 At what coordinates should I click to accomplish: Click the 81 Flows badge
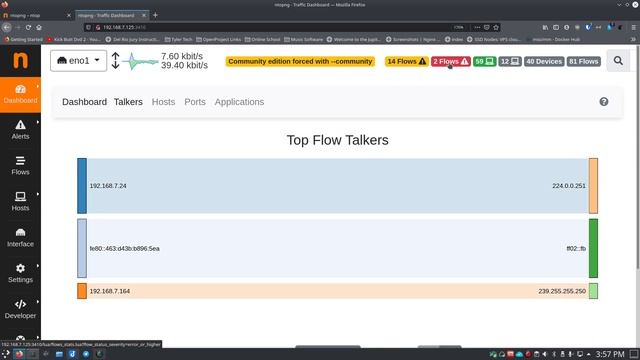tap(584, 61)
